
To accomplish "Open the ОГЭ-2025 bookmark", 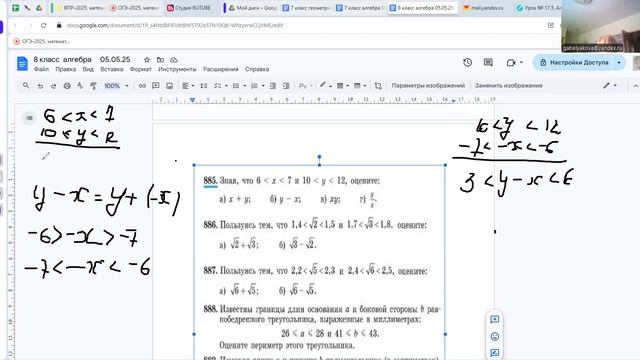I will pos(42,41).
